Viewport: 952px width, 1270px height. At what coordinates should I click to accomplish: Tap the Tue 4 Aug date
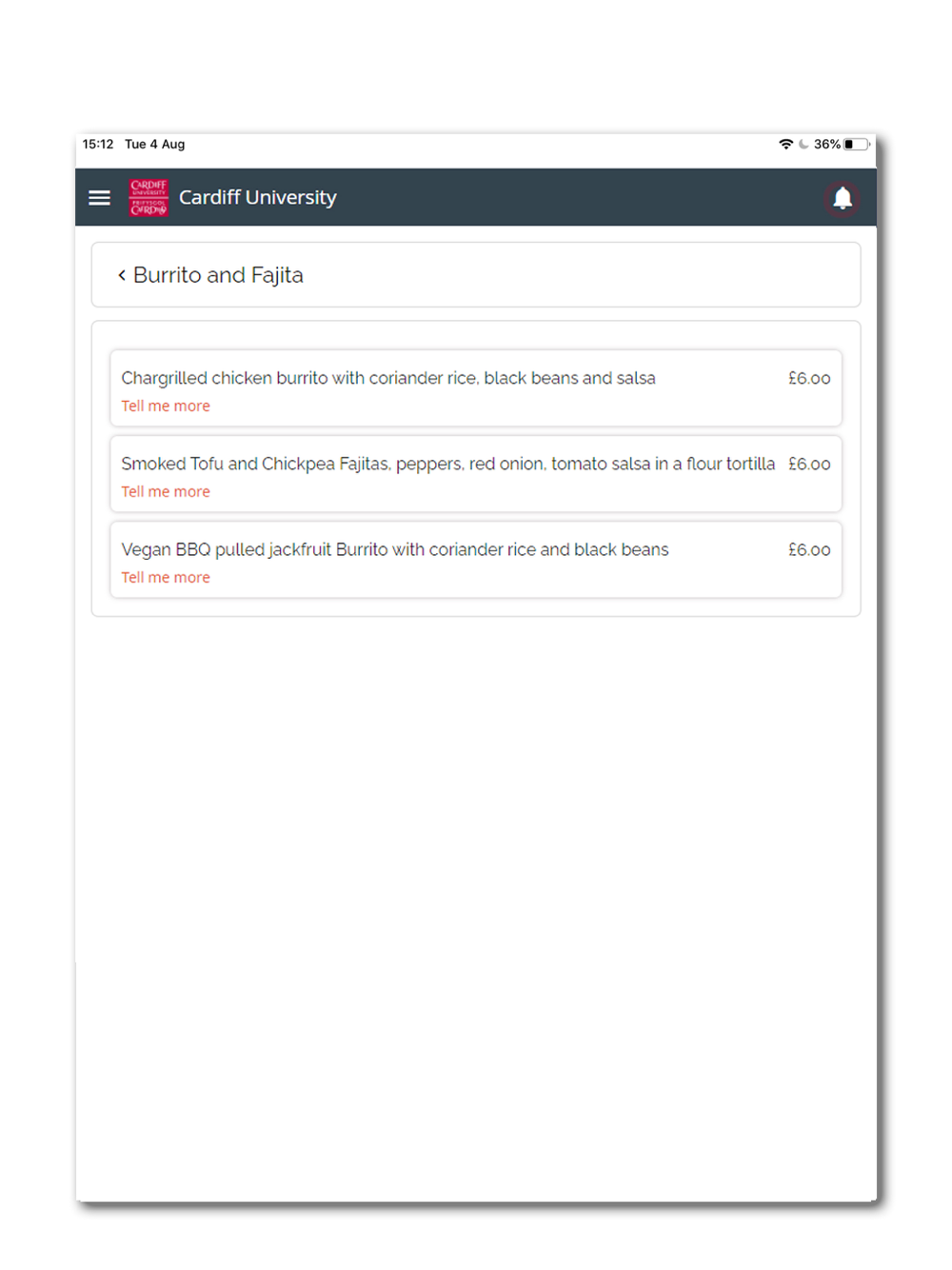pos(155,144)
